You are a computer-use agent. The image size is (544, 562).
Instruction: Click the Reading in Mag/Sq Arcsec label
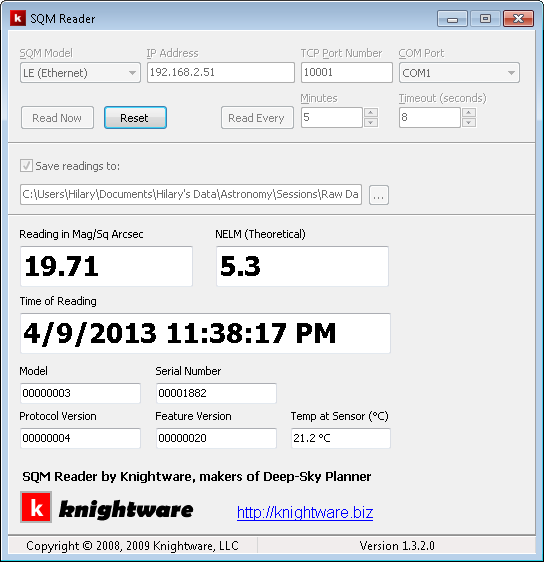pos(81,234)
